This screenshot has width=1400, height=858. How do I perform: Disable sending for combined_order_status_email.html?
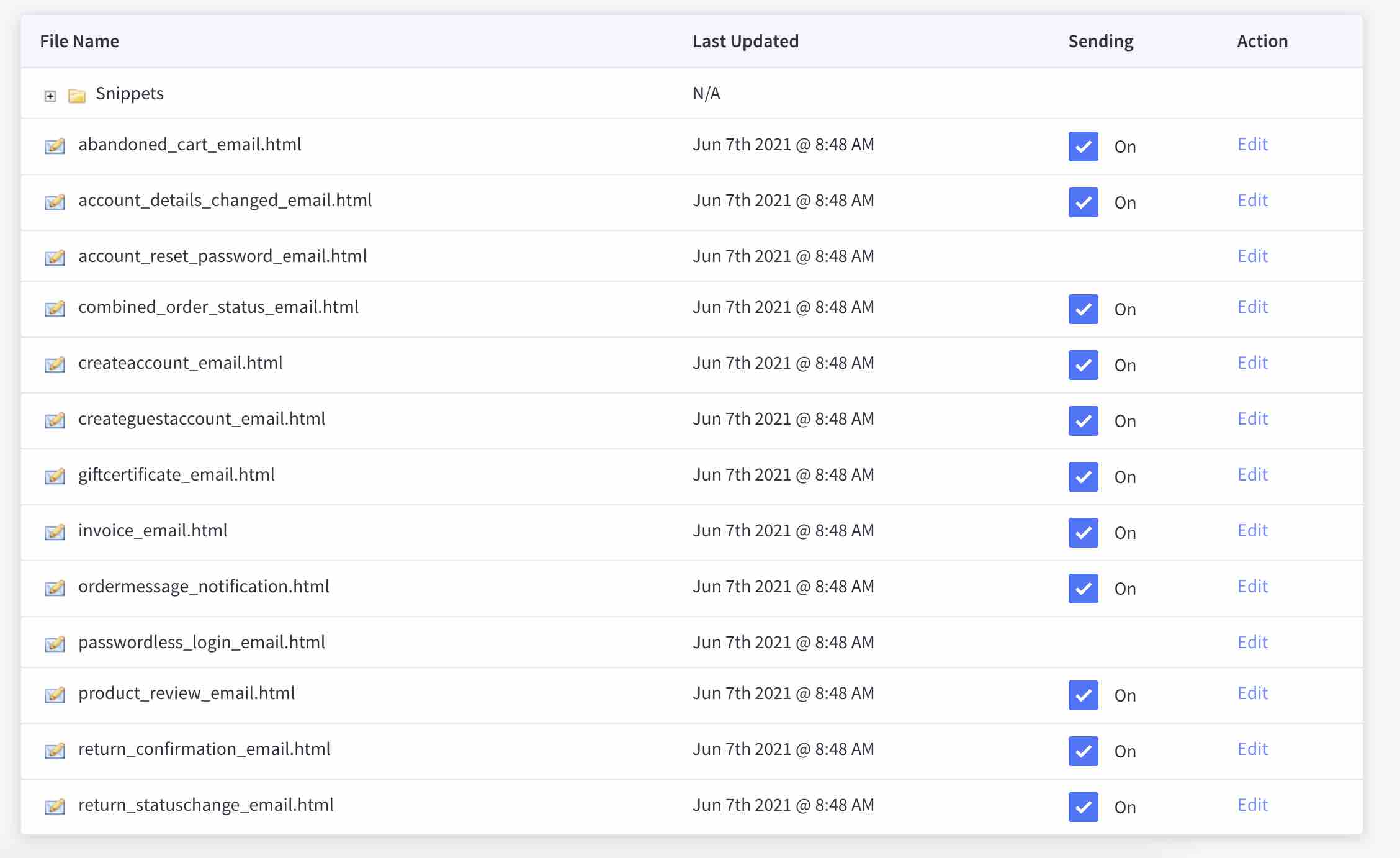click(x=1083, y=308)
